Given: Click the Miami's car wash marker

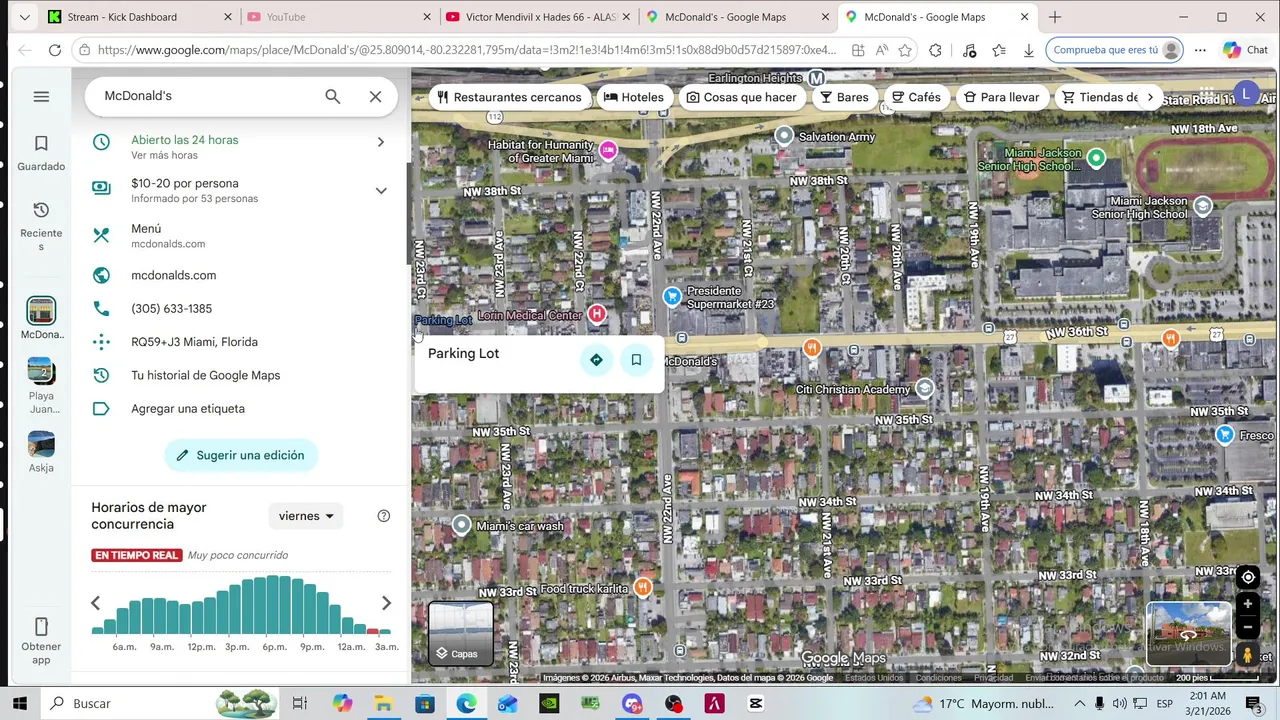Looking at the screenshot, I should [461, 524].
